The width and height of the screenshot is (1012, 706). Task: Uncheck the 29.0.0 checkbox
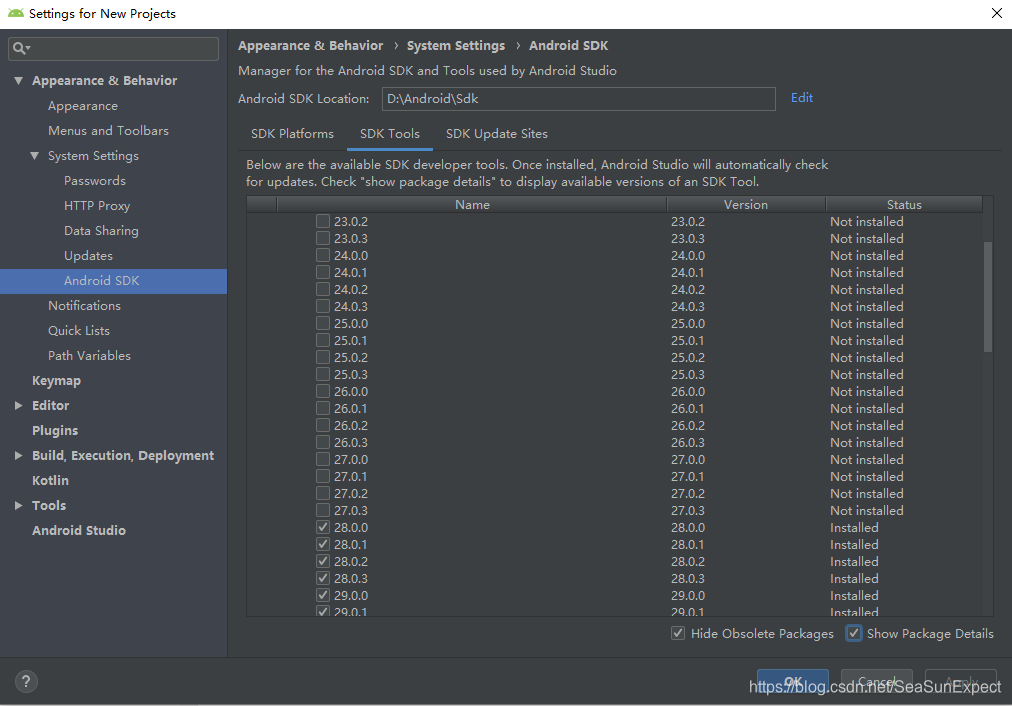323,595
